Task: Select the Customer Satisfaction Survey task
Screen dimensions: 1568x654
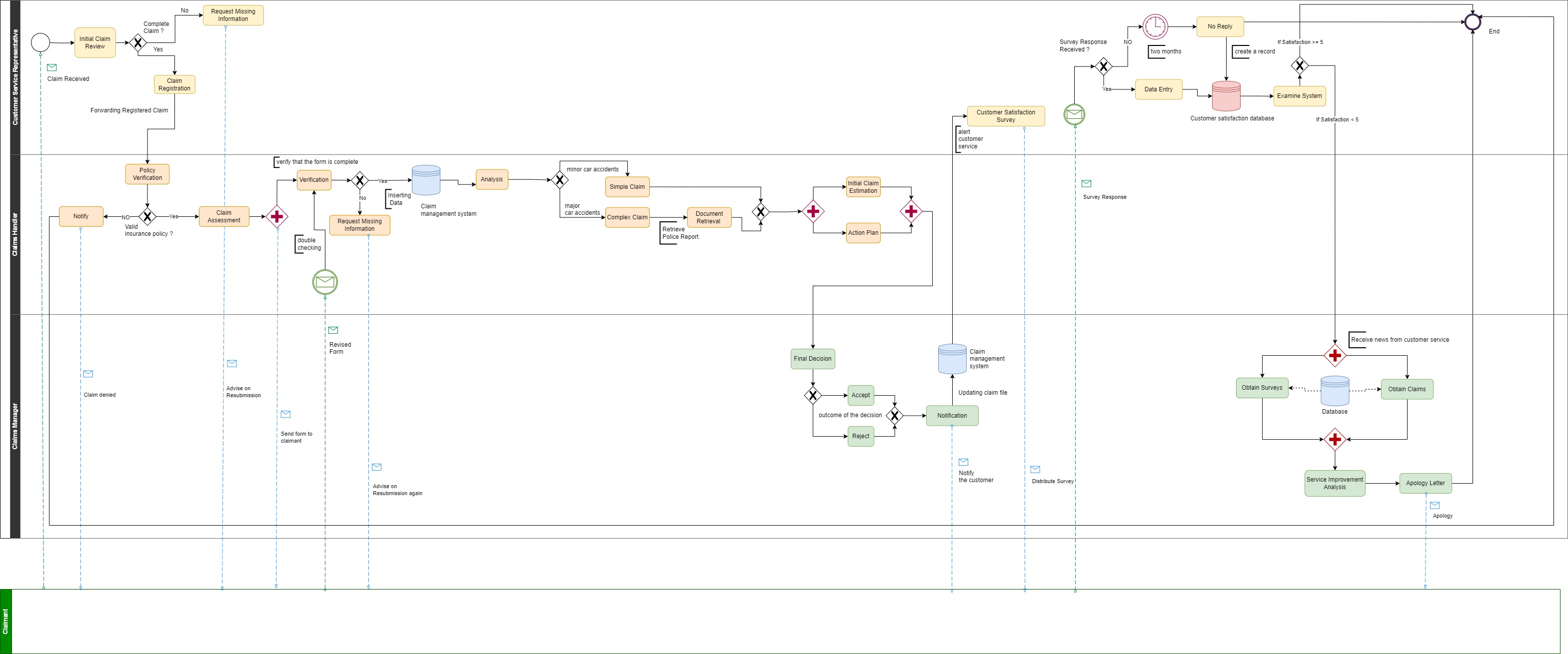Action: (1006, 116)
